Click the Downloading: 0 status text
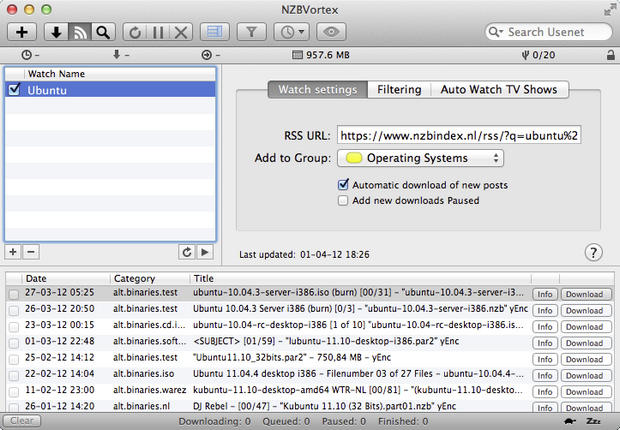This screenshot has width=620, height=430. 214,421
